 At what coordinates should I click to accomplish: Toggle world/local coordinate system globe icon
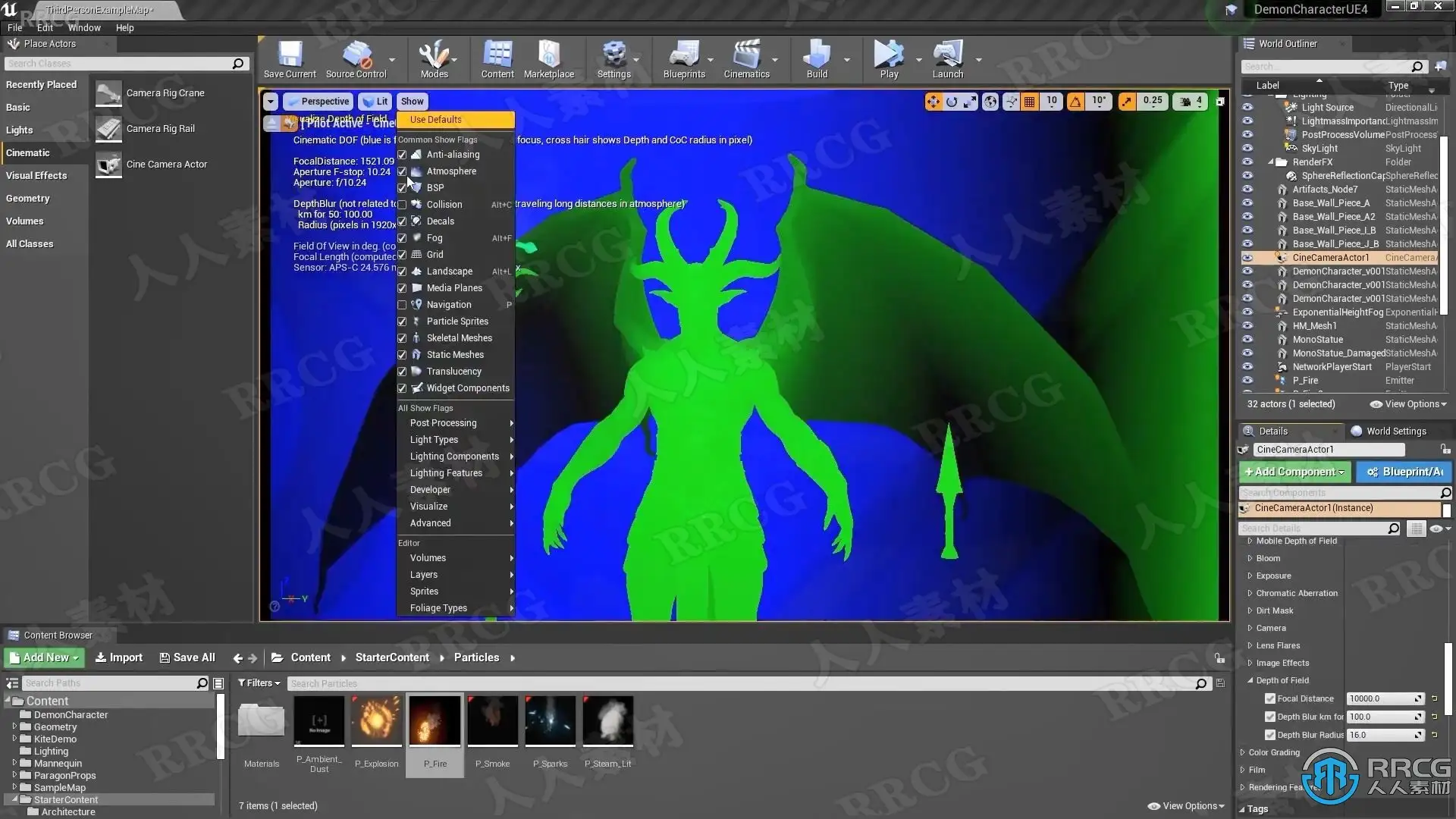(x=990, y=102)
